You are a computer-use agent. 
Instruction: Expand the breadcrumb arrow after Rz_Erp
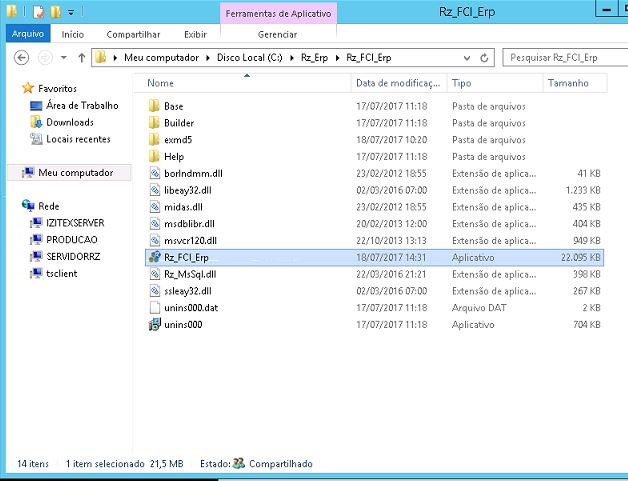click(338, 58)
